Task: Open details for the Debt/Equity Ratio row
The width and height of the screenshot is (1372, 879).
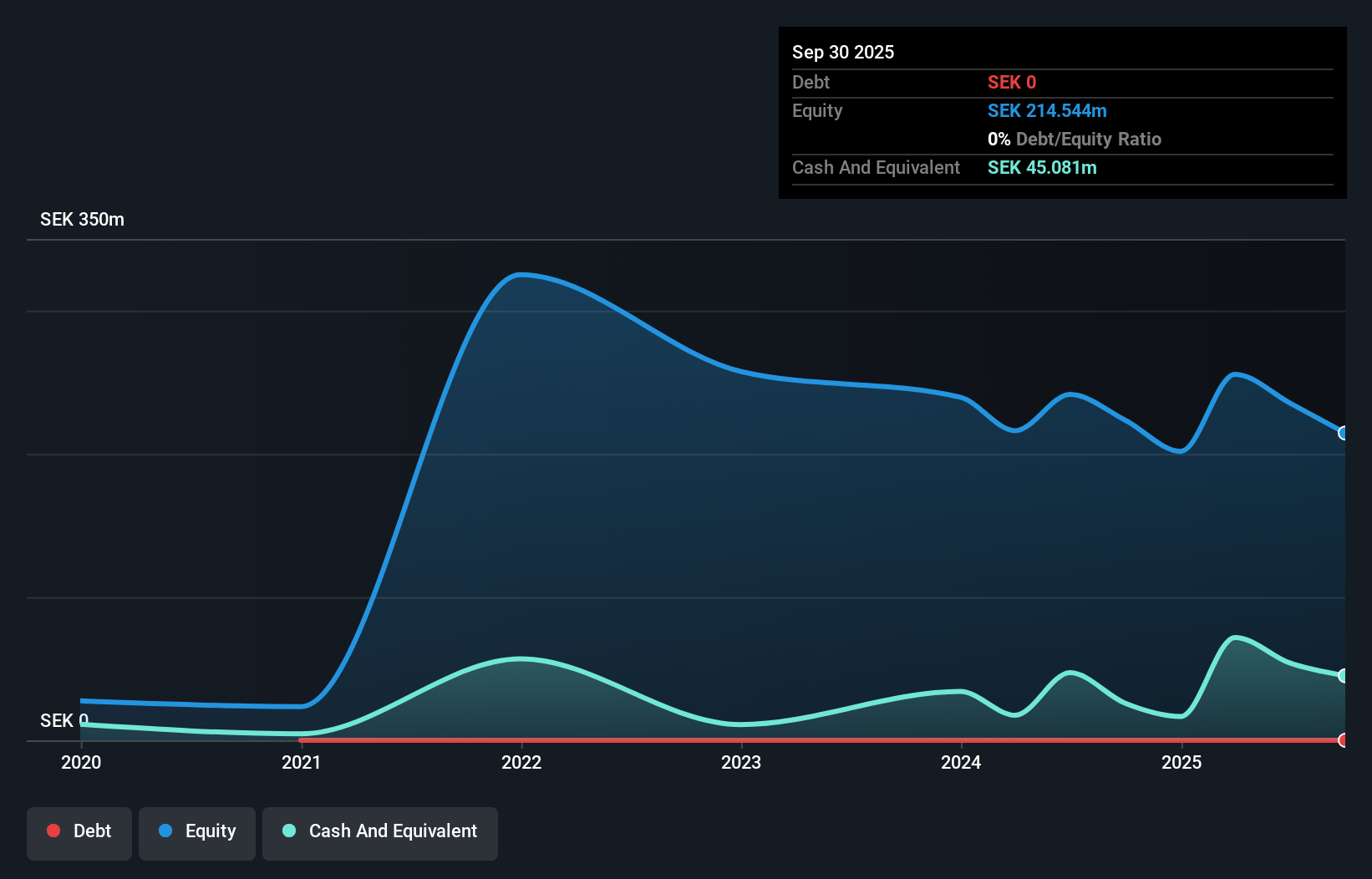Action: coord(1075,139)
